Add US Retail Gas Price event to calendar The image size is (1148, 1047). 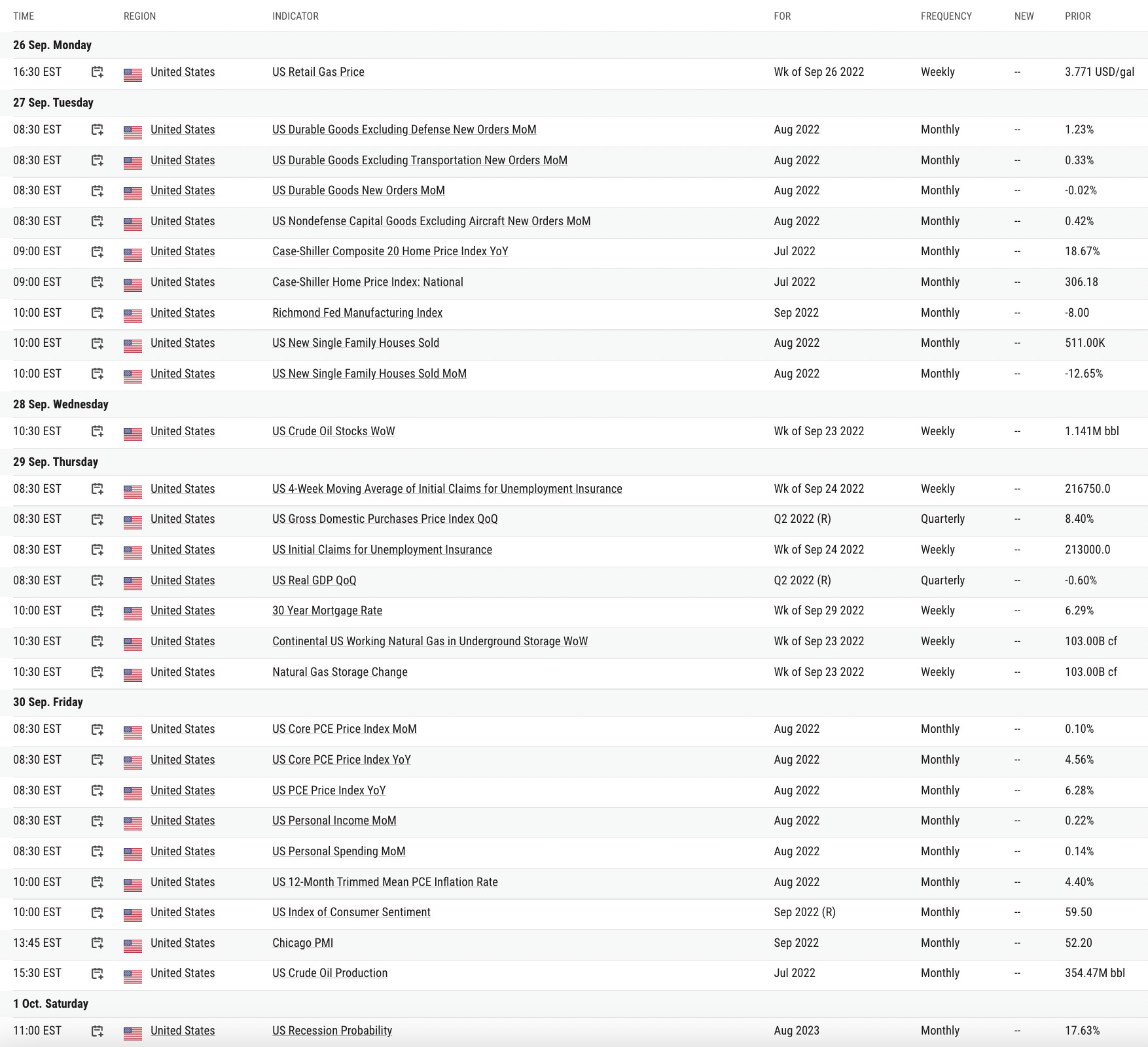98,72
